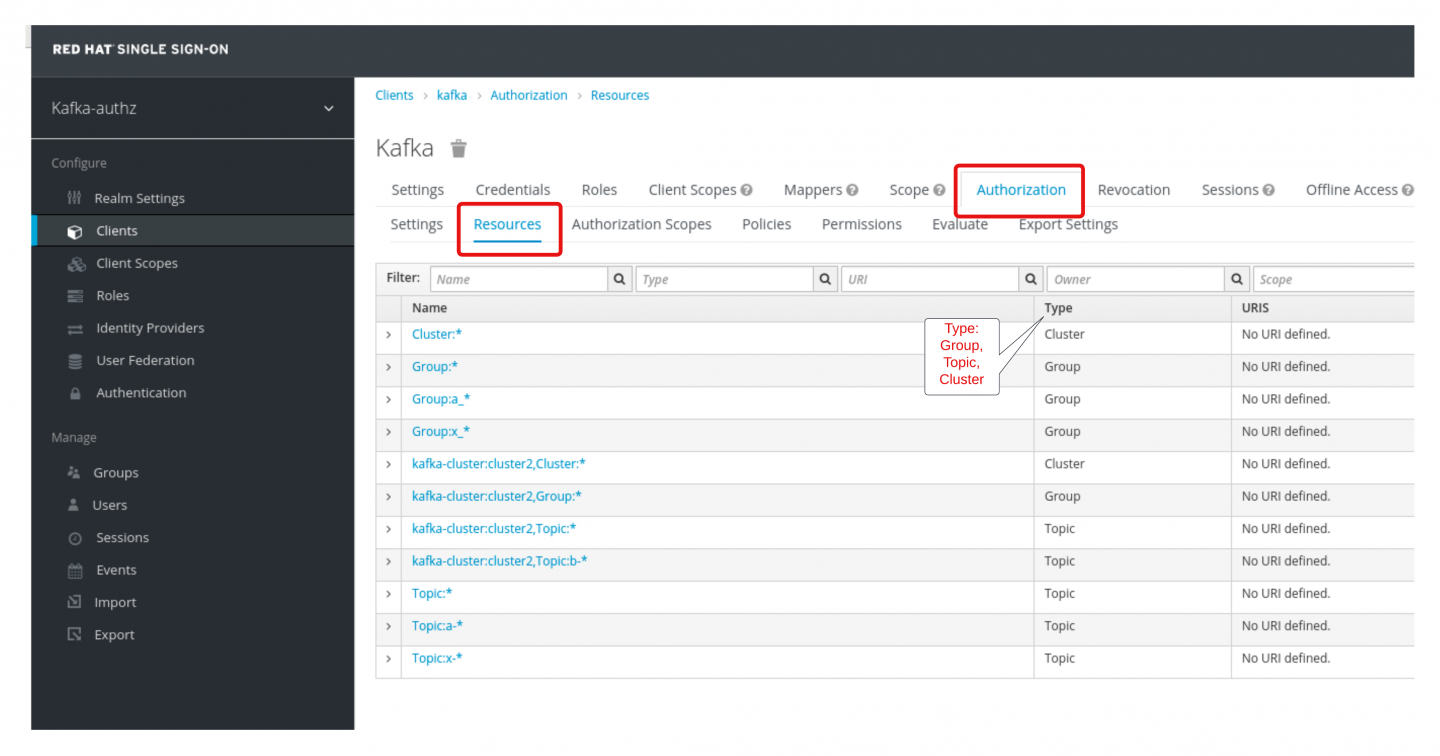Click into the Type filter field
The image size is (1440, 756).
pyautogui.click(x=724, y=280)
